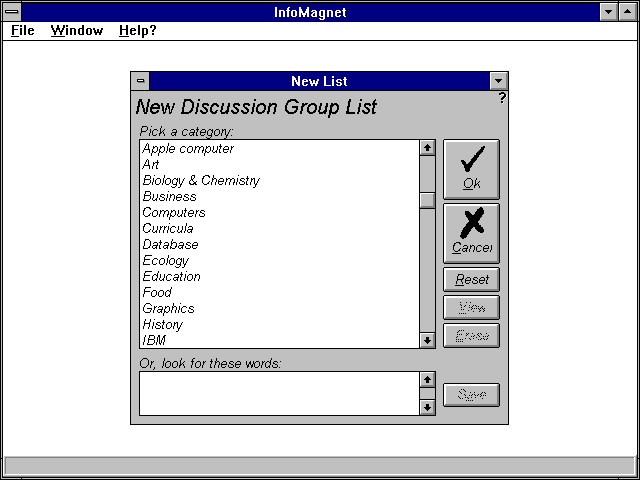
Task: Pick the Education category
Action: pyautogui.click(x=171, y=277)
